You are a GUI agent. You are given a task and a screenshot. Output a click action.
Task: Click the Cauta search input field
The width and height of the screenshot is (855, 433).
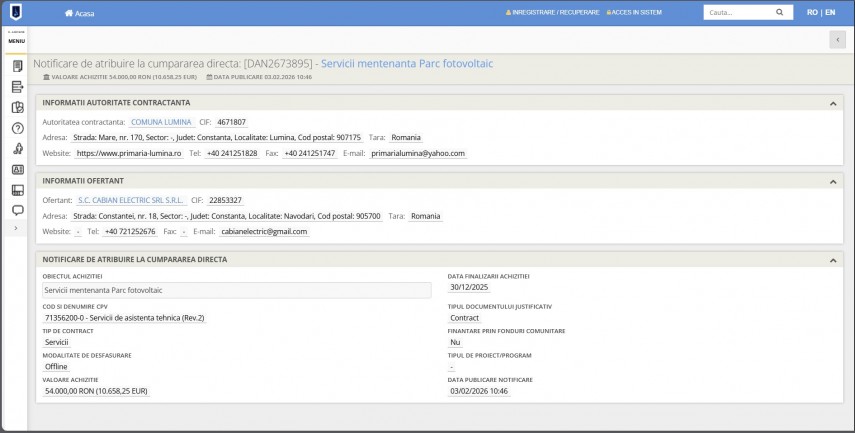pos(736,13)
